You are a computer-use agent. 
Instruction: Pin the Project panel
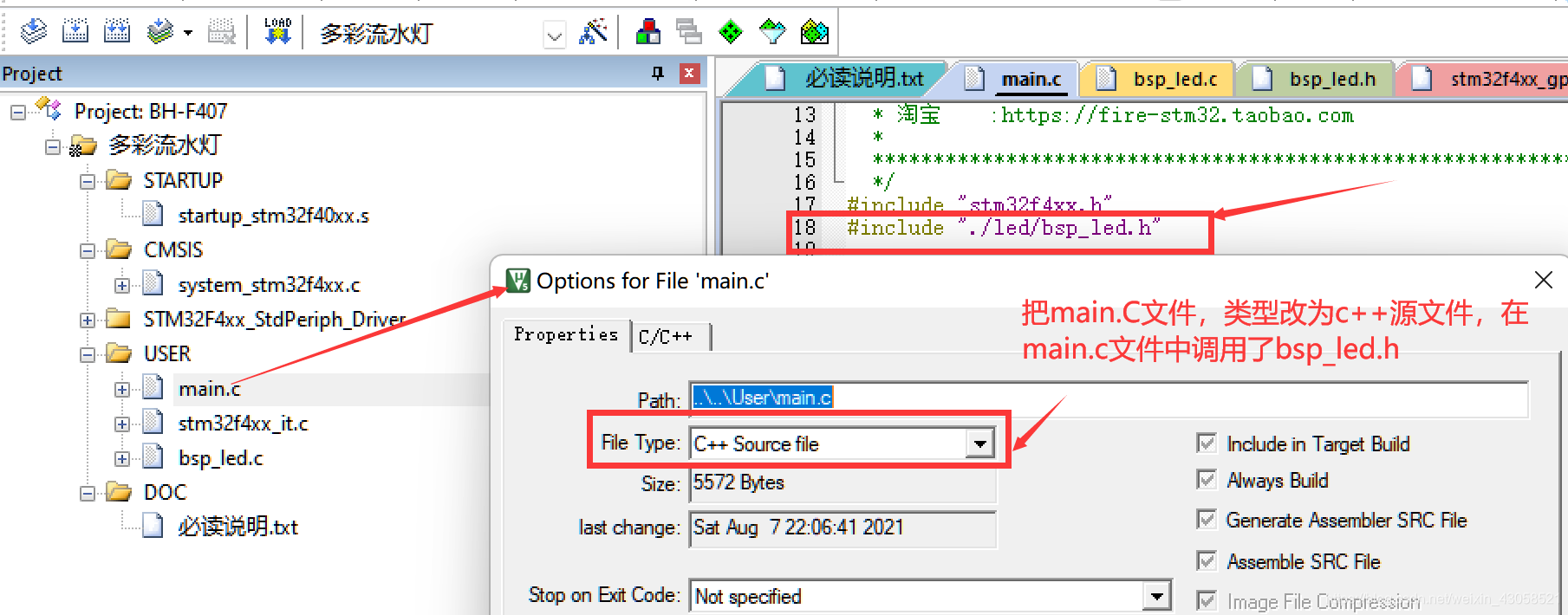click(658, 74)
